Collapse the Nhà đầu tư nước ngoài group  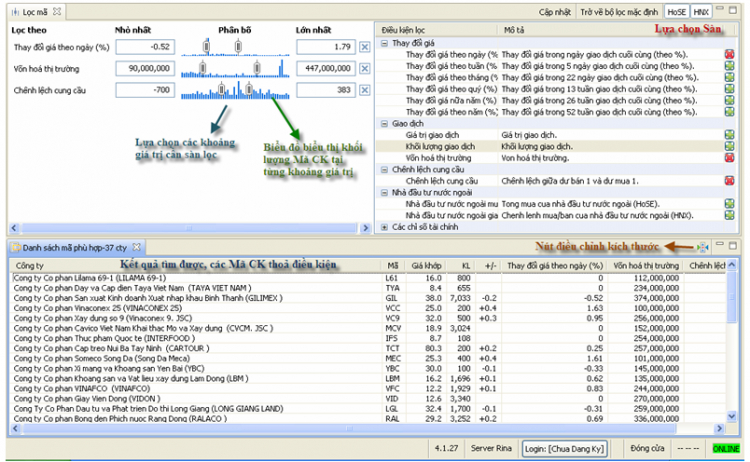click(384, 192)
